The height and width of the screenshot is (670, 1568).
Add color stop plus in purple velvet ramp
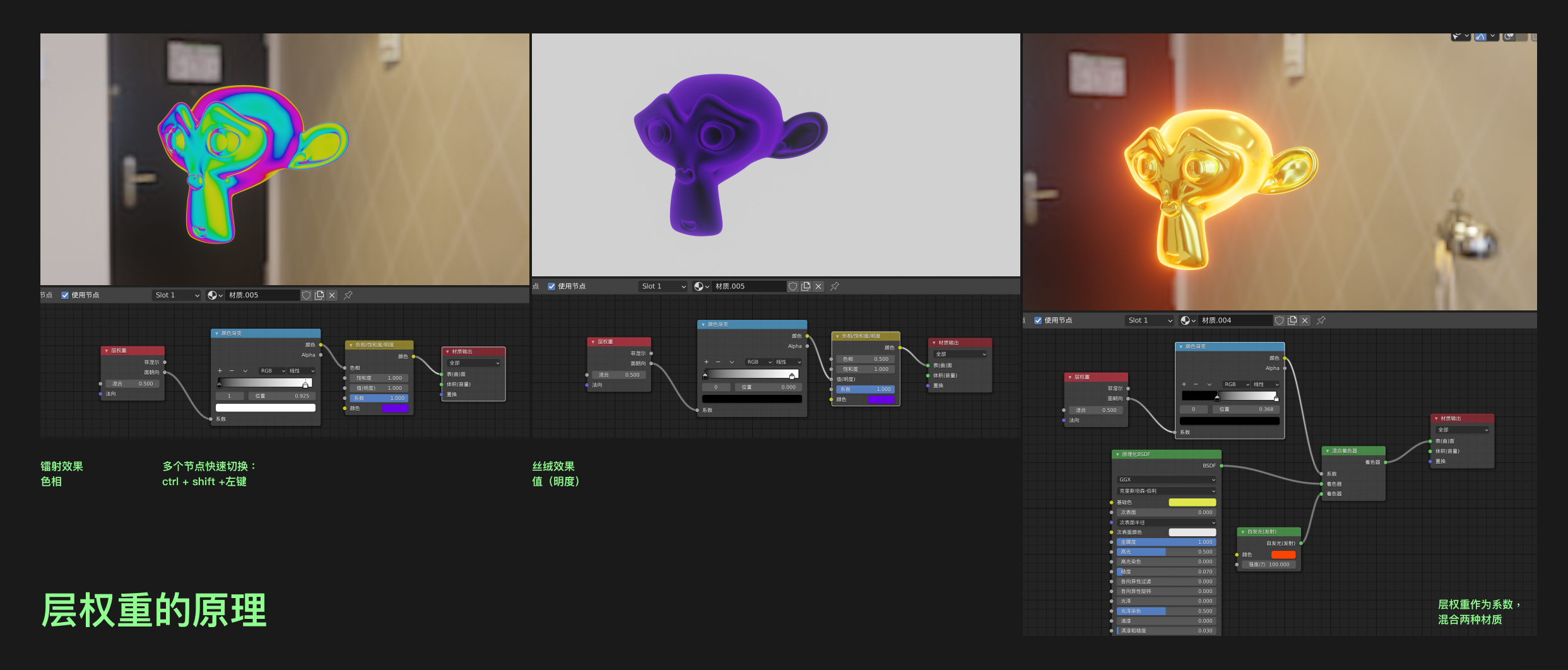pyautogui.click(x=706, y=362)
